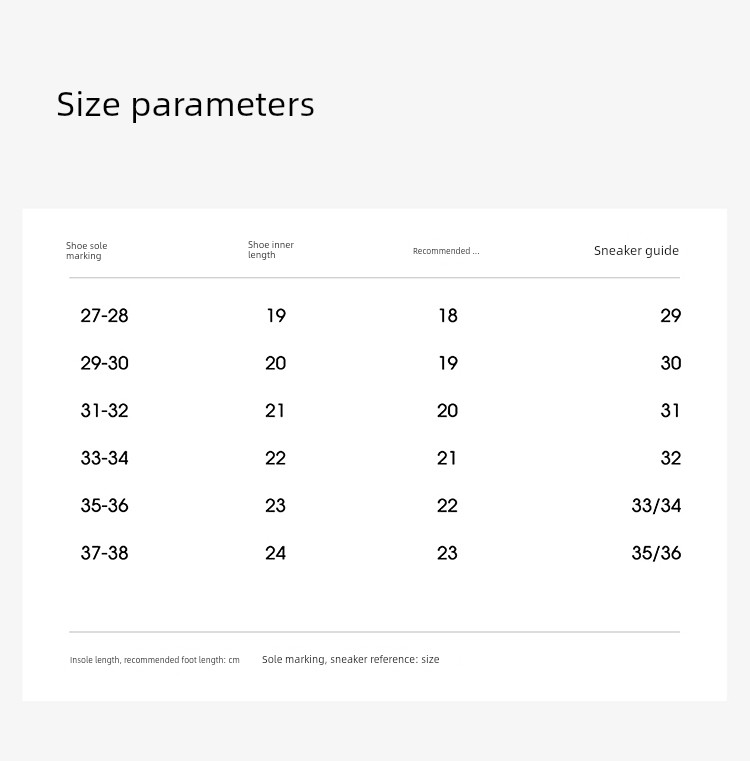The width and height of the screenshot is (750, 761).
Task: Click the insole length cm footnote
Action: (155, 660)
